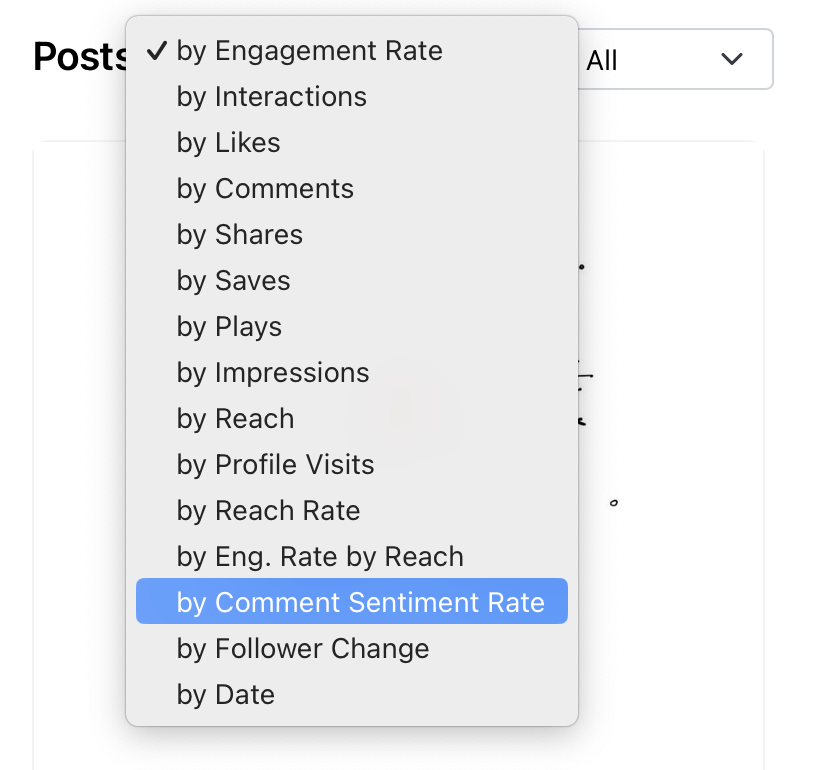Sort posts by Follower Change
Screen dimensions: 836x770
(302, 649)
